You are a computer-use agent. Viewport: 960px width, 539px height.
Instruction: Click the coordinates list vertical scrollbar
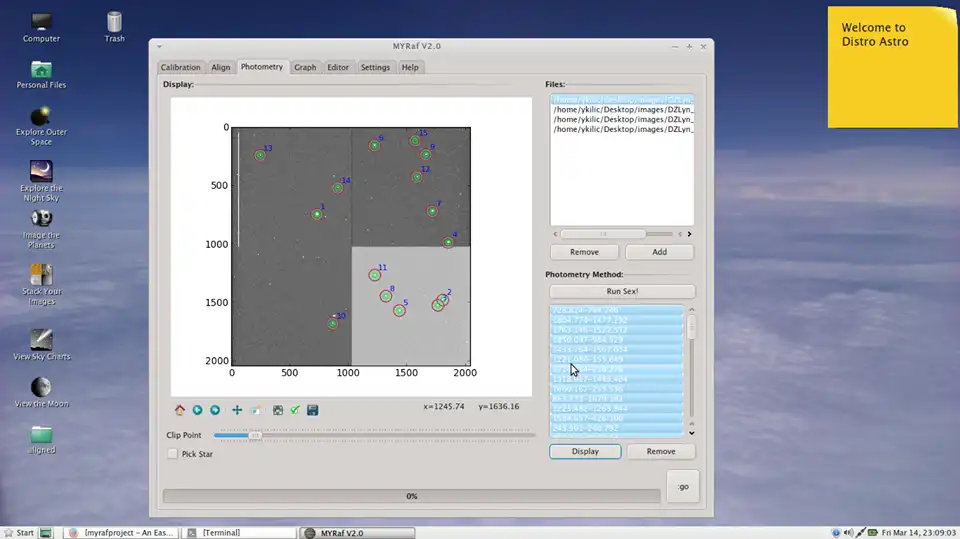[690, 328]
